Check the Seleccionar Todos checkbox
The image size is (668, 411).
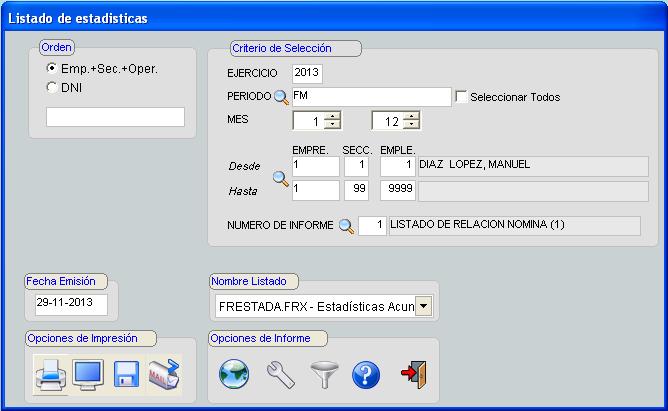tap(461, 96)
